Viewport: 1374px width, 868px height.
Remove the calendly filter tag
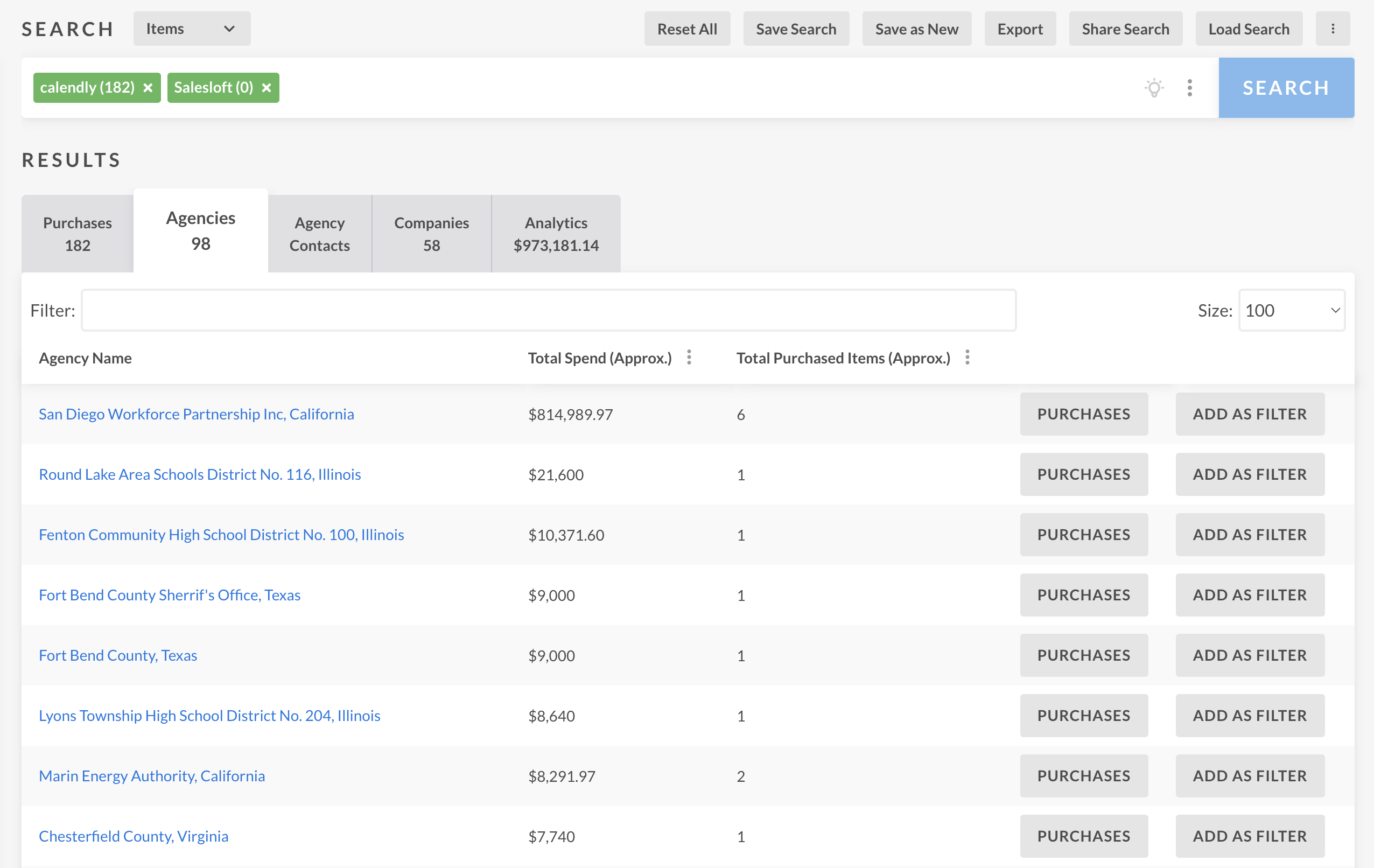pos(148,88)
